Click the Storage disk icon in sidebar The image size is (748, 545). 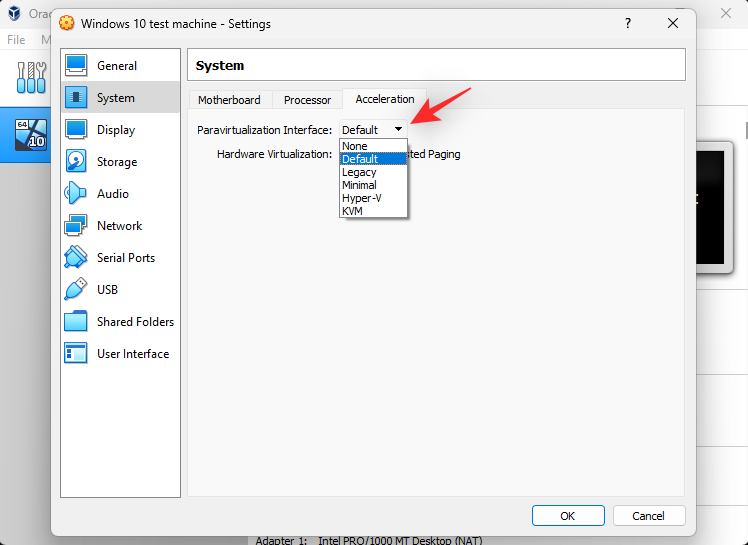click(x=76, y=161)
